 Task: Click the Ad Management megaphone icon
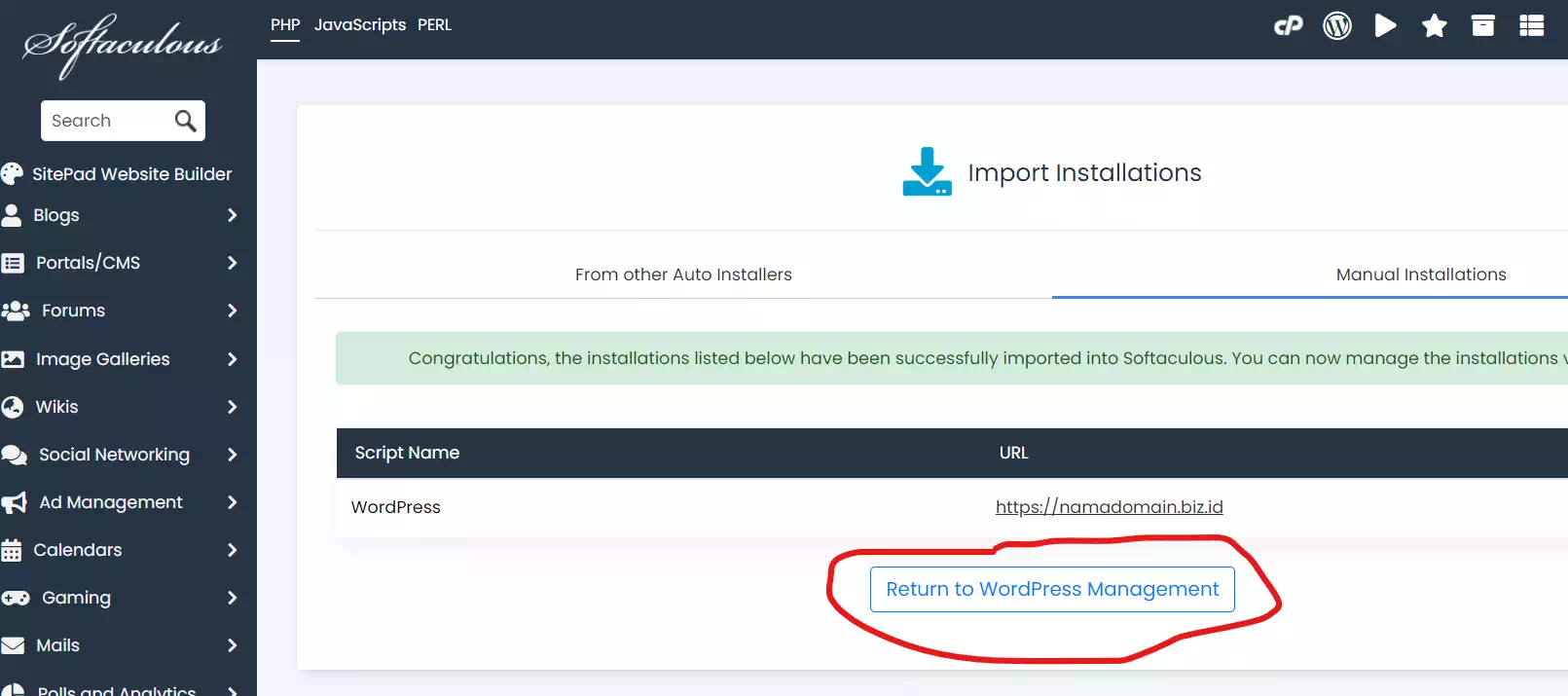tap(14, 502)
